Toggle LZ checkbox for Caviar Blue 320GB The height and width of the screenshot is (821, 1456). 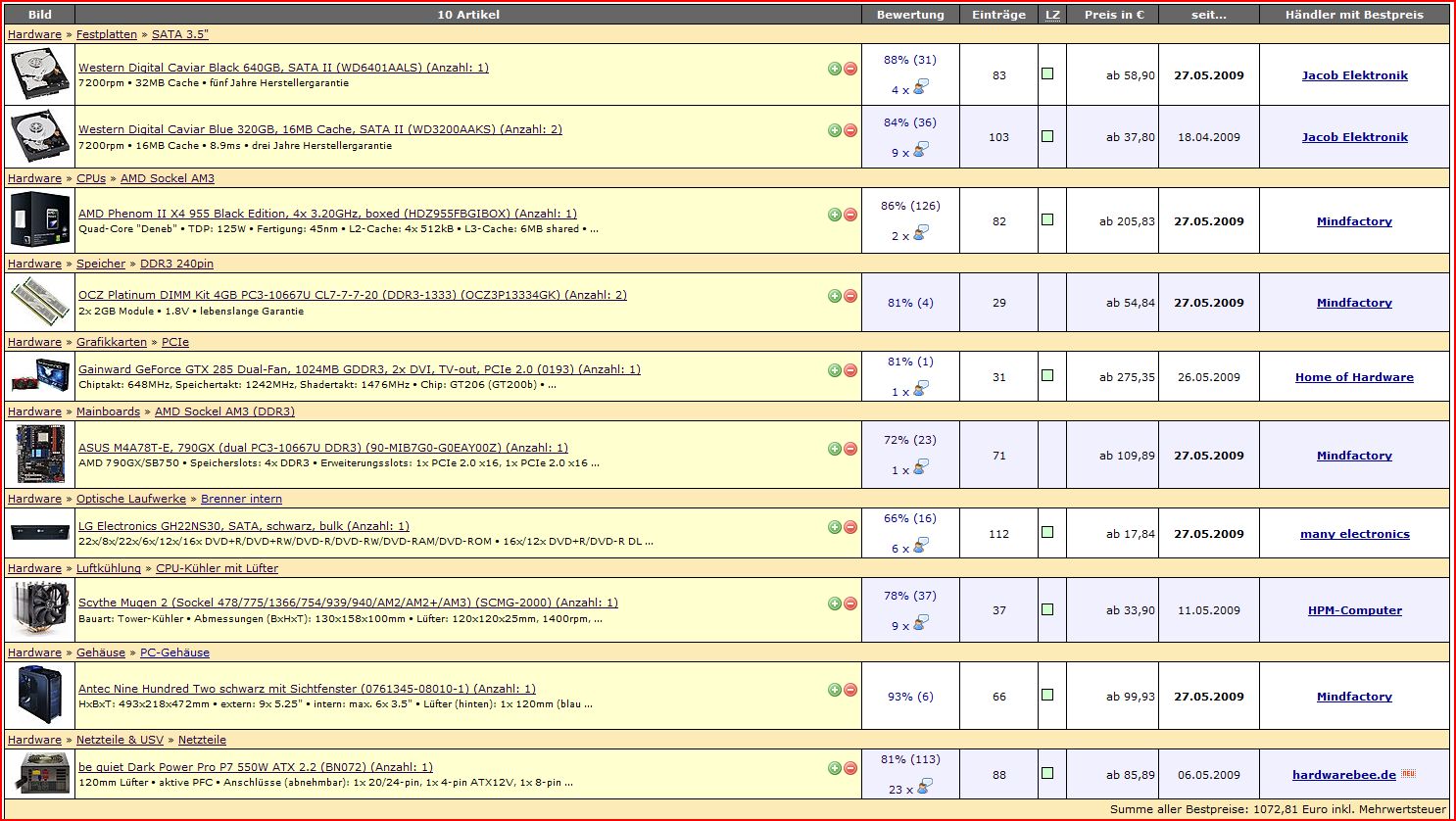click(1047, 136)
